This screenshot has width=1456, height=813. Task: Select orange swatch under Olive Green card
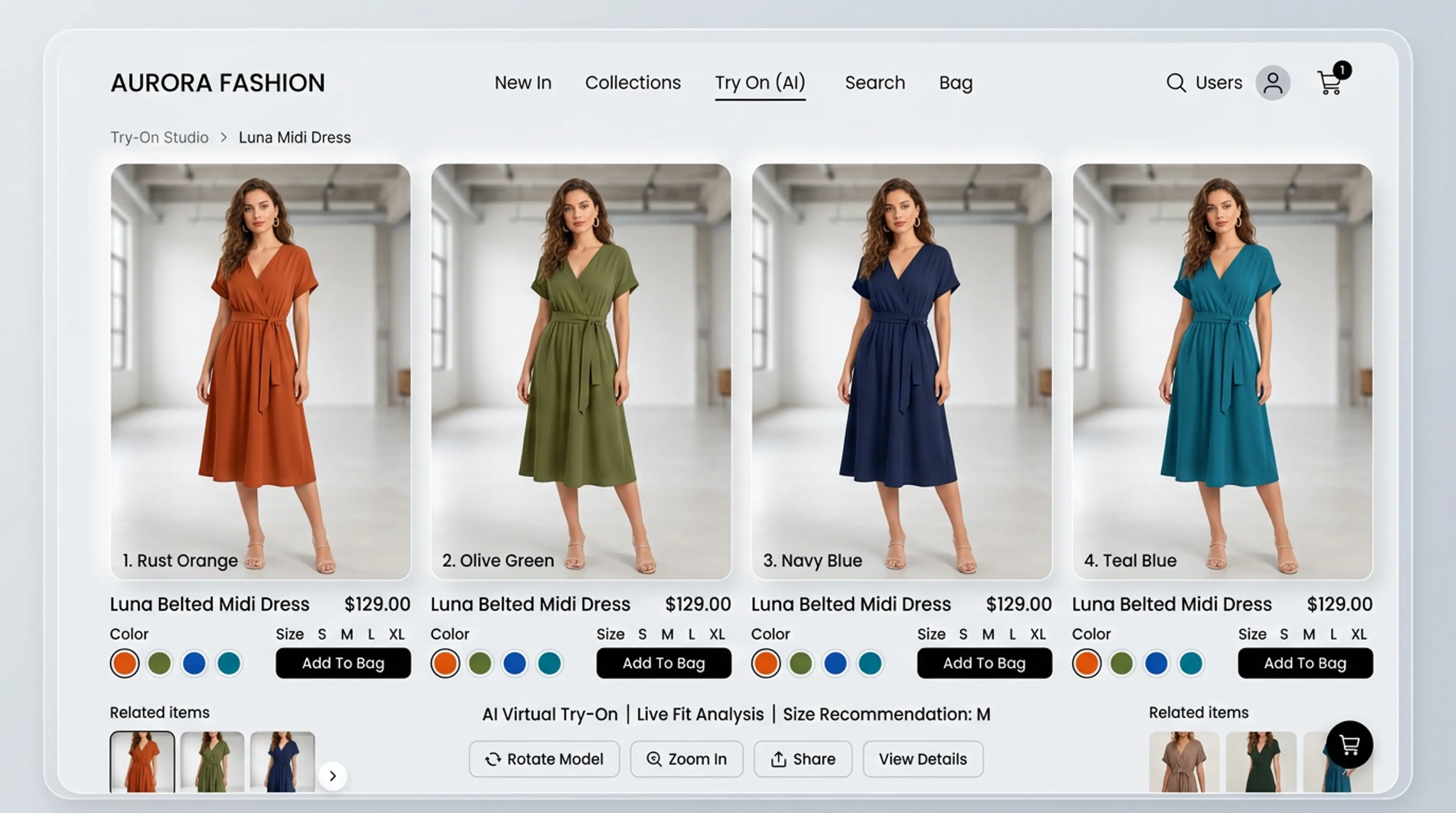tap(445, 663)
